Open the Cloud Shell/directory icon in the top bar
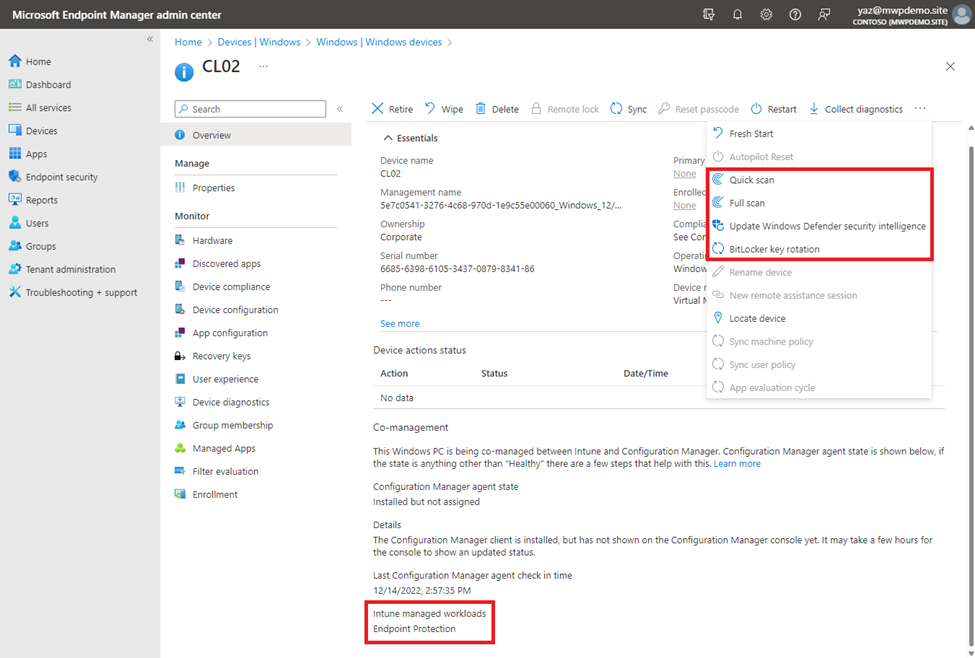Viewport: 975px width, 658px height. (x=708, y=14)
